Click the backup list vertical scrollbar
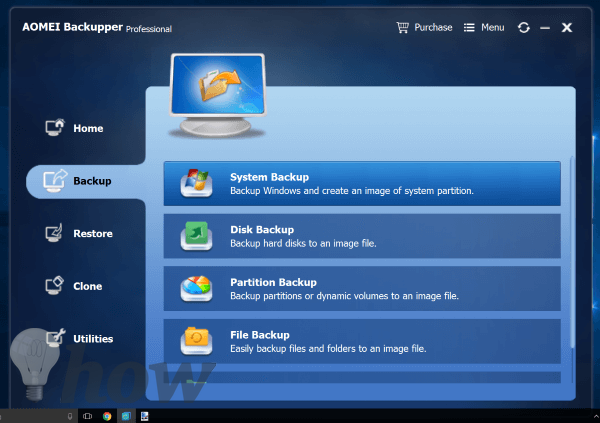 [x=572, y=253]
